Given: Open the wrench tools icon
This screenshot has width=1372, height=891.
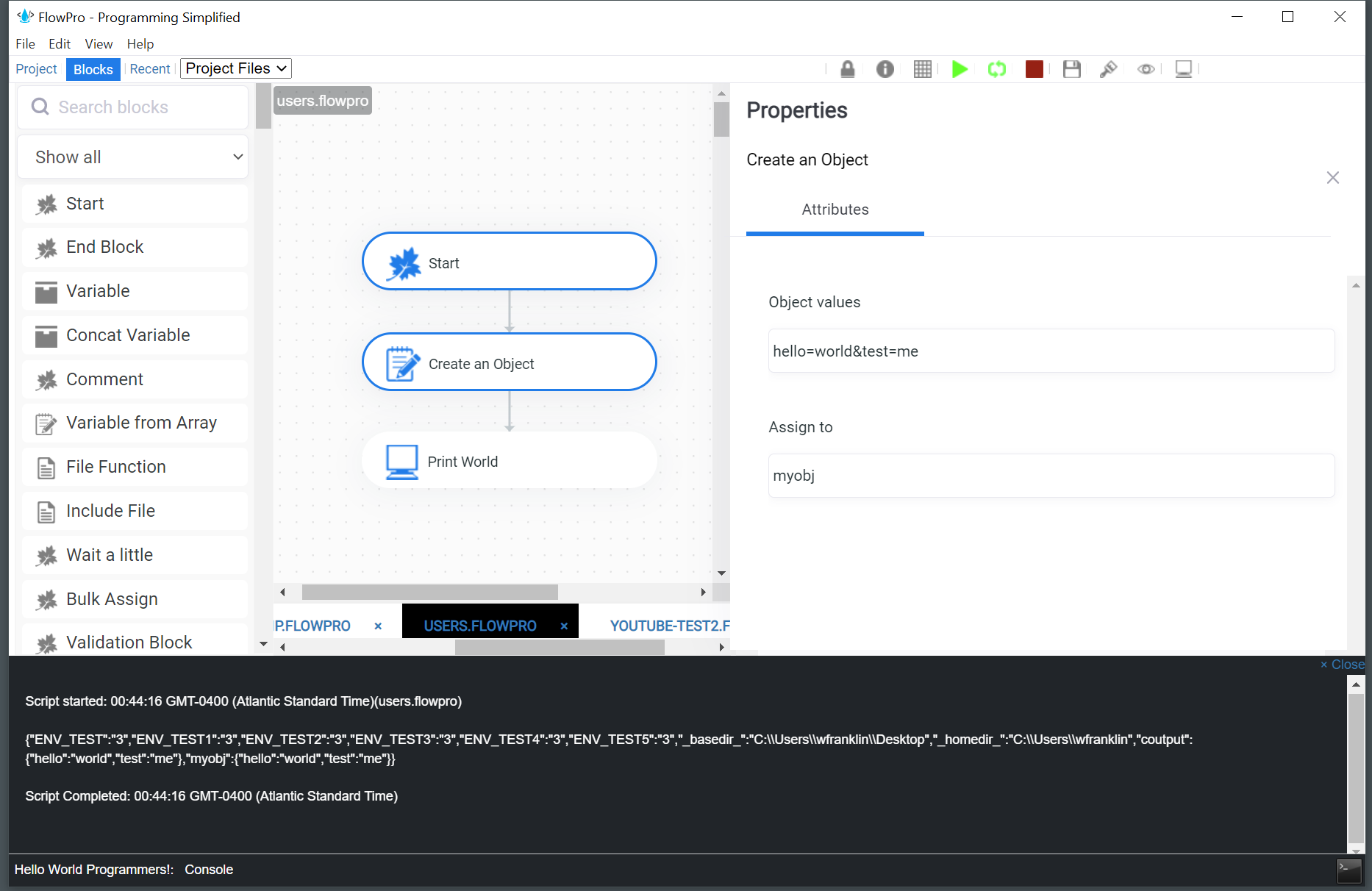Looking at the screenshot, I should pyautogui.click(x=1108, y=69).
